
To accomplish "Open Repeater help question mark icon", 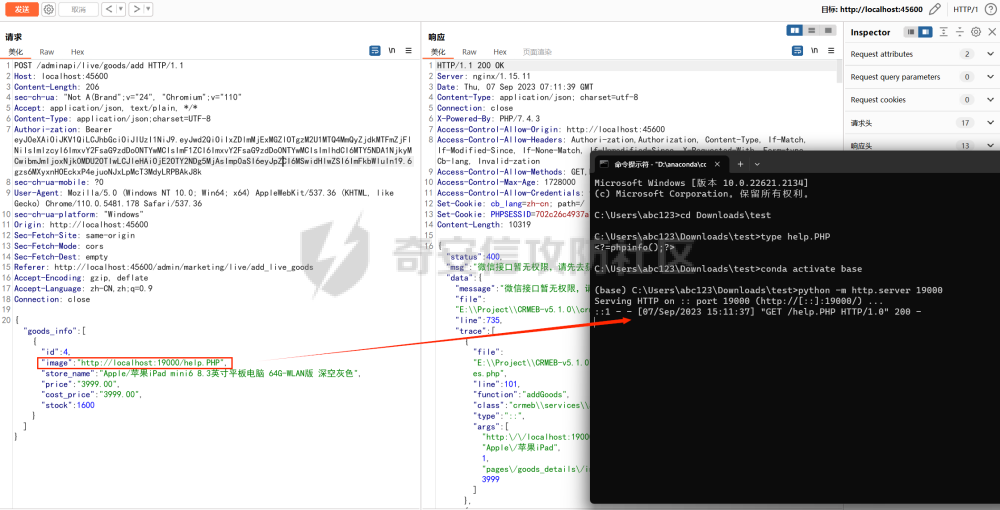I will point(989,9).
